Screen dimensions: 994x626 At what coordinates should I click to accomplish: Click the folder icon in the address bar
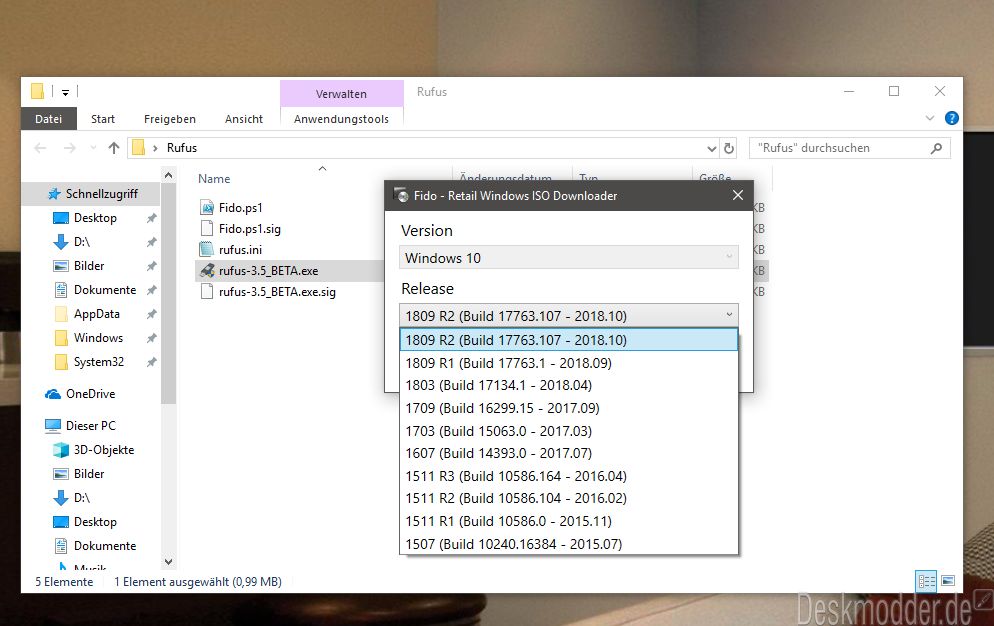coord(138,148)
